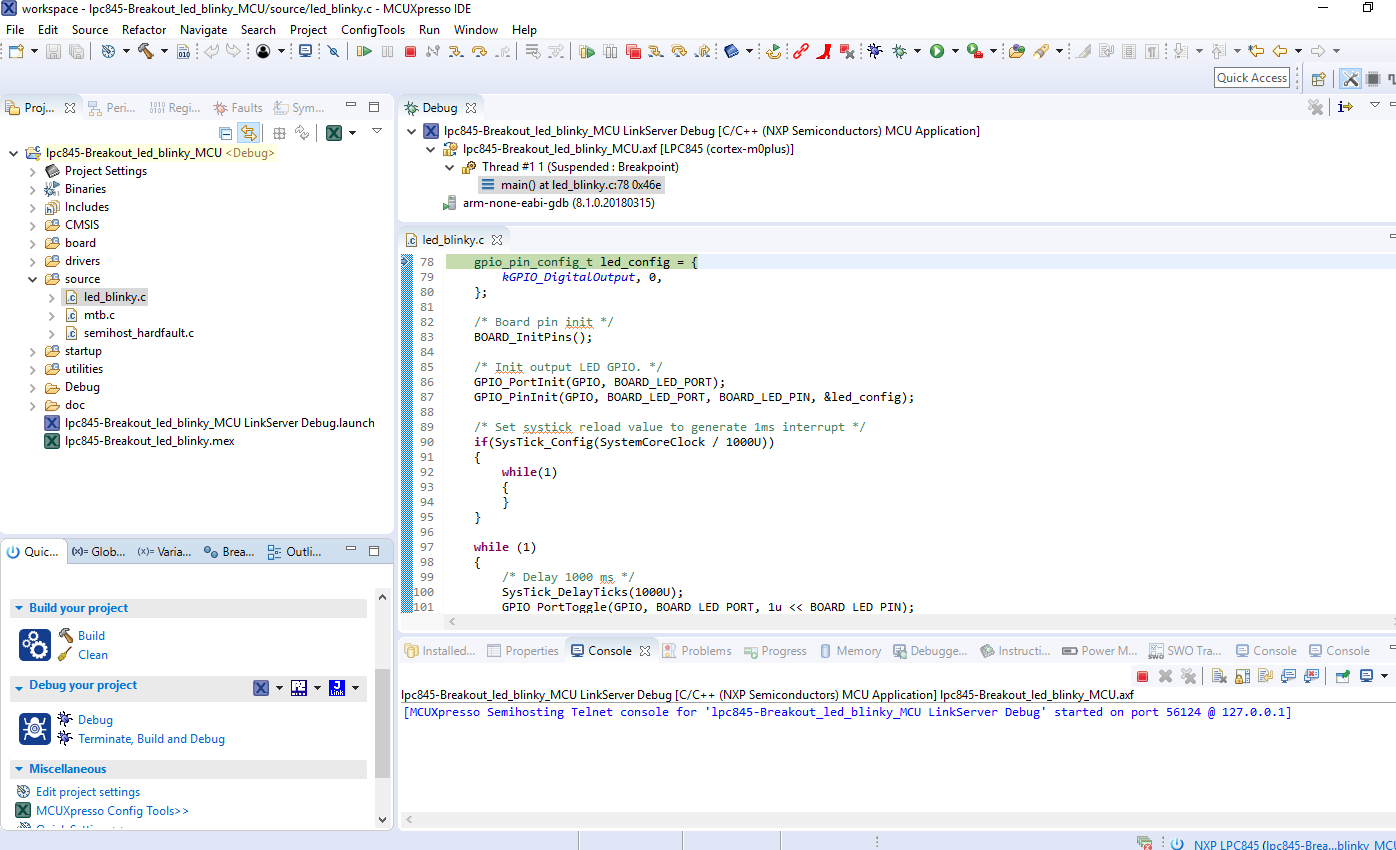Click the blue bug Debug toolbar icon
Viewport: 1396px width, 850px height.
[874, 51]
